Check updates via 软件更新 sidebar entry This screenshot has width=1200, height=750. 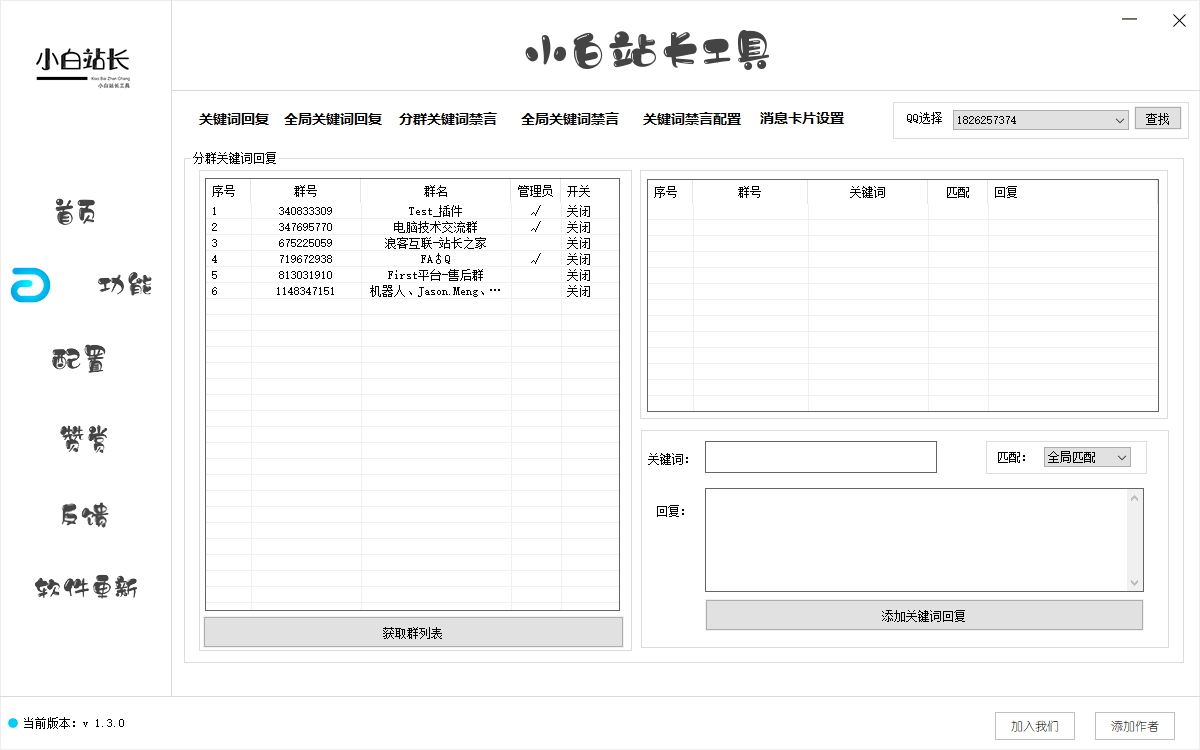point(86,589)
